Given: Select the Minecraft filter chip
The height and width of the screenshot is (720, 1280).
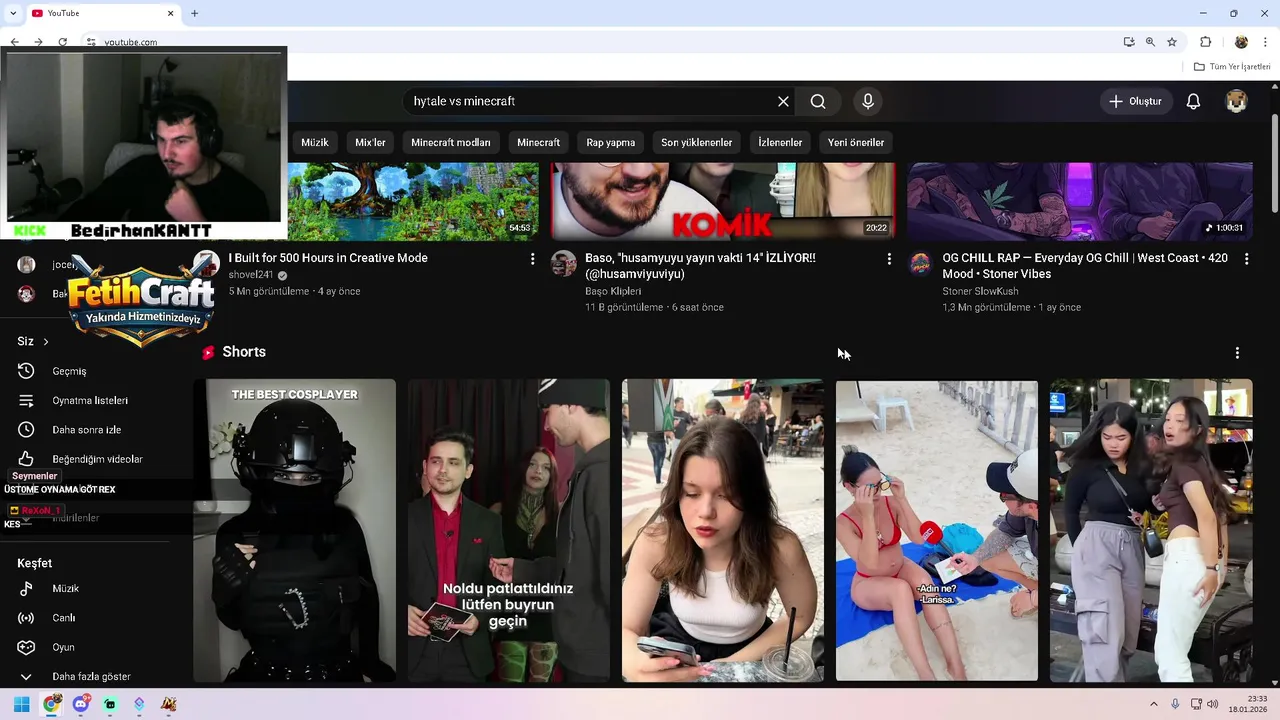Looking at the screenshot, I should (x=538, y=142).
